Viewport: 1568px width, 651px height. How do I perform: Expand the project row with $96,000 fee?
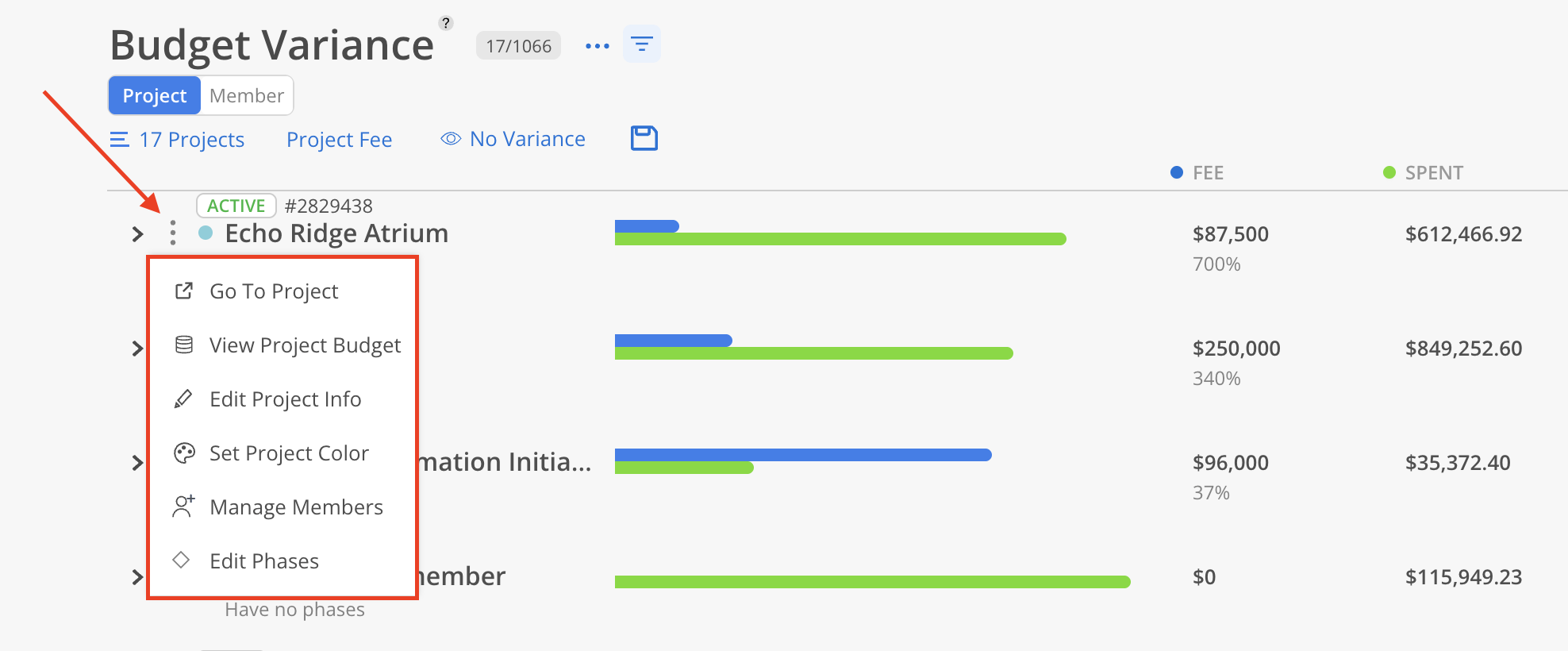[x=137, y=462]
